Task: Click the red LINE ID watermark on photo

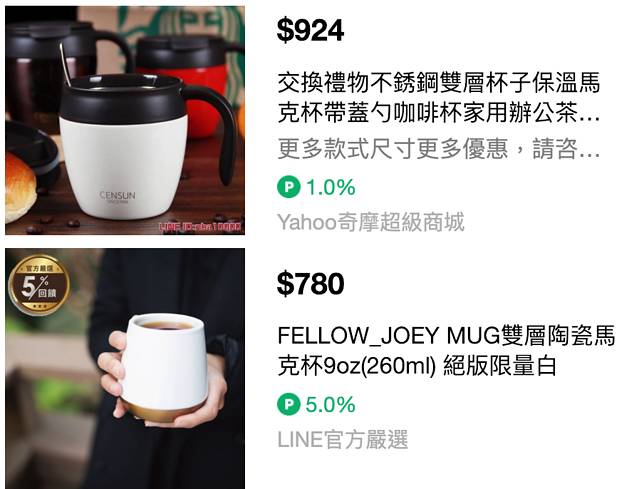Action: point(200,226)
